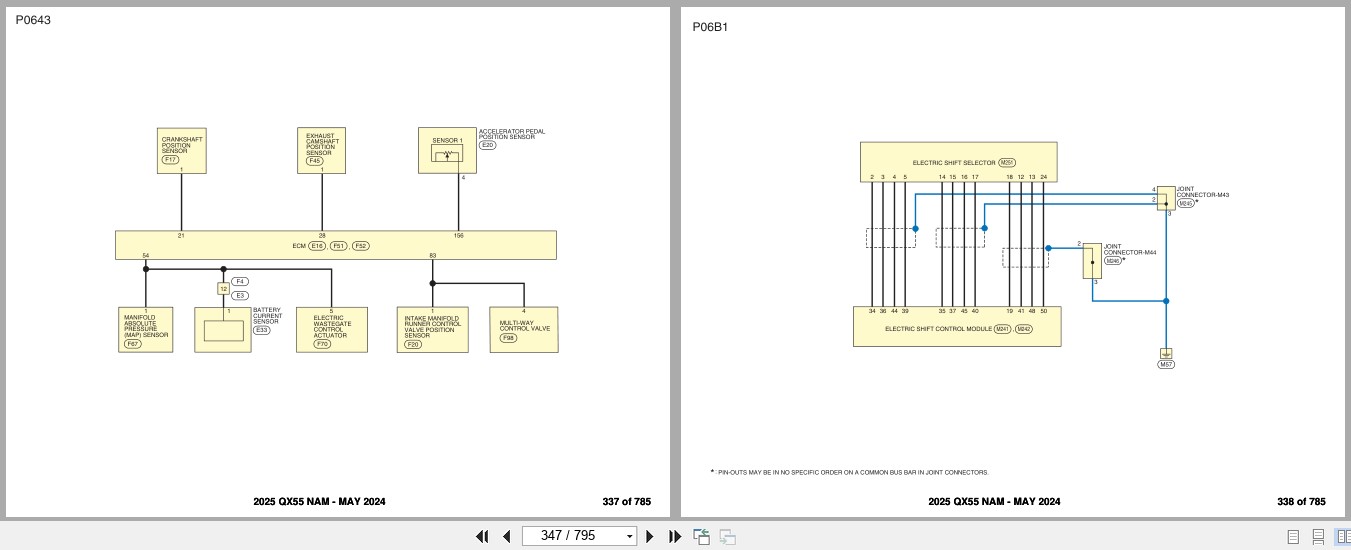Click the greyed go-to-next-view icon

[728, 536]
